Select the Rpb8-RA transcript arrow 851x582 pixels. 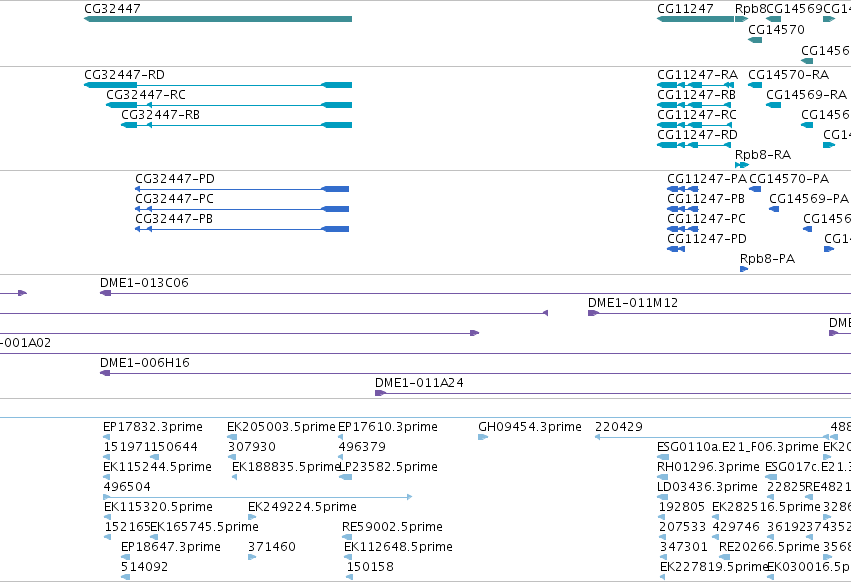(742, 165)
